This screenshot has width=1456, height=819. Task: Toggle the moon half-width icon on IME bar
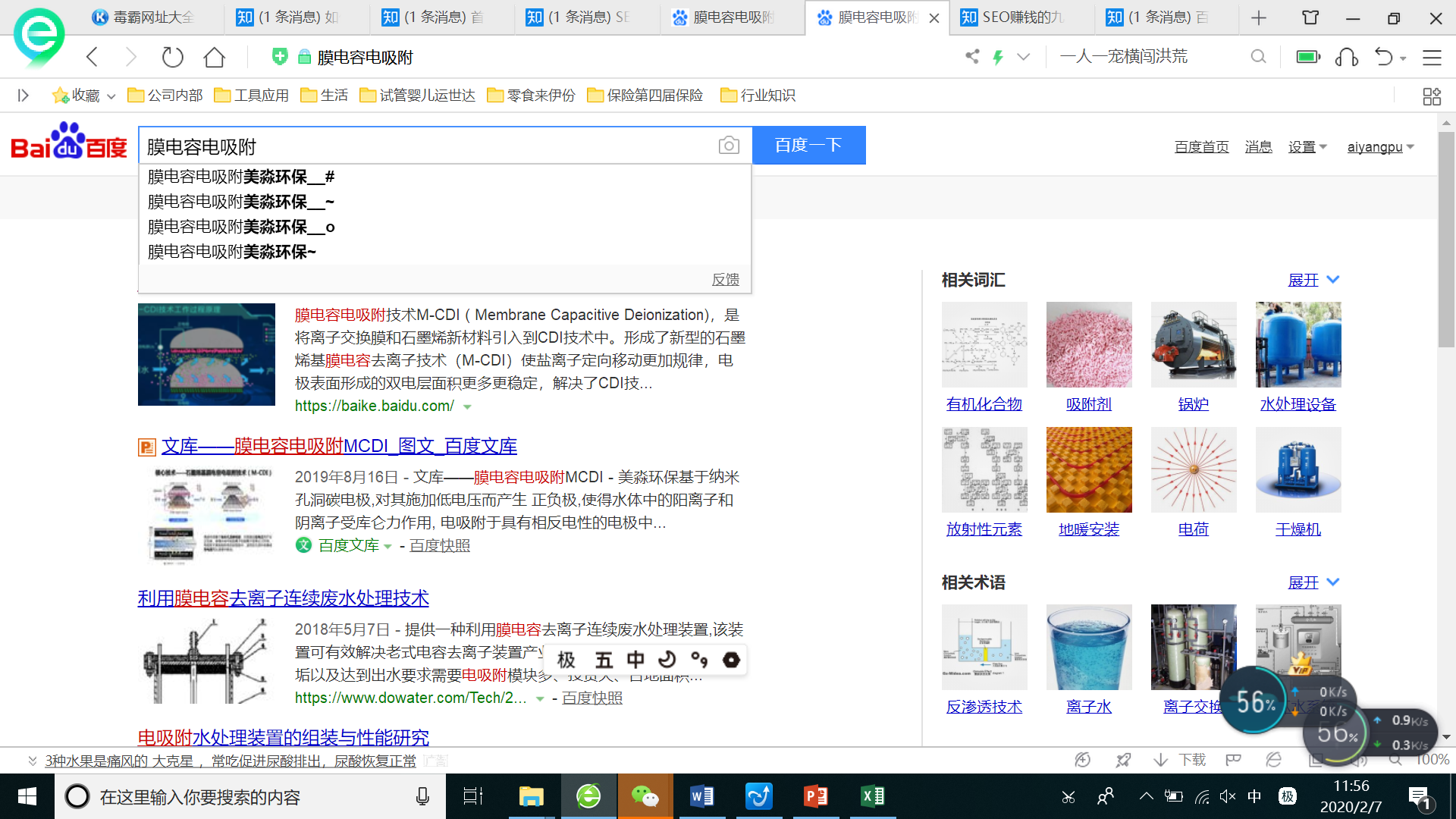pyautogui.click(x=667, y=660)
